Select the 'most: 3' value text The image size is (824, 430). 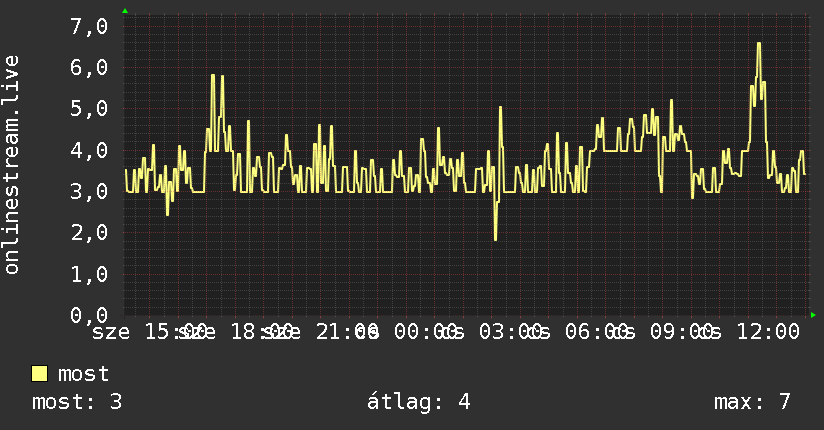pyautogui.click(x=77, y=402)
